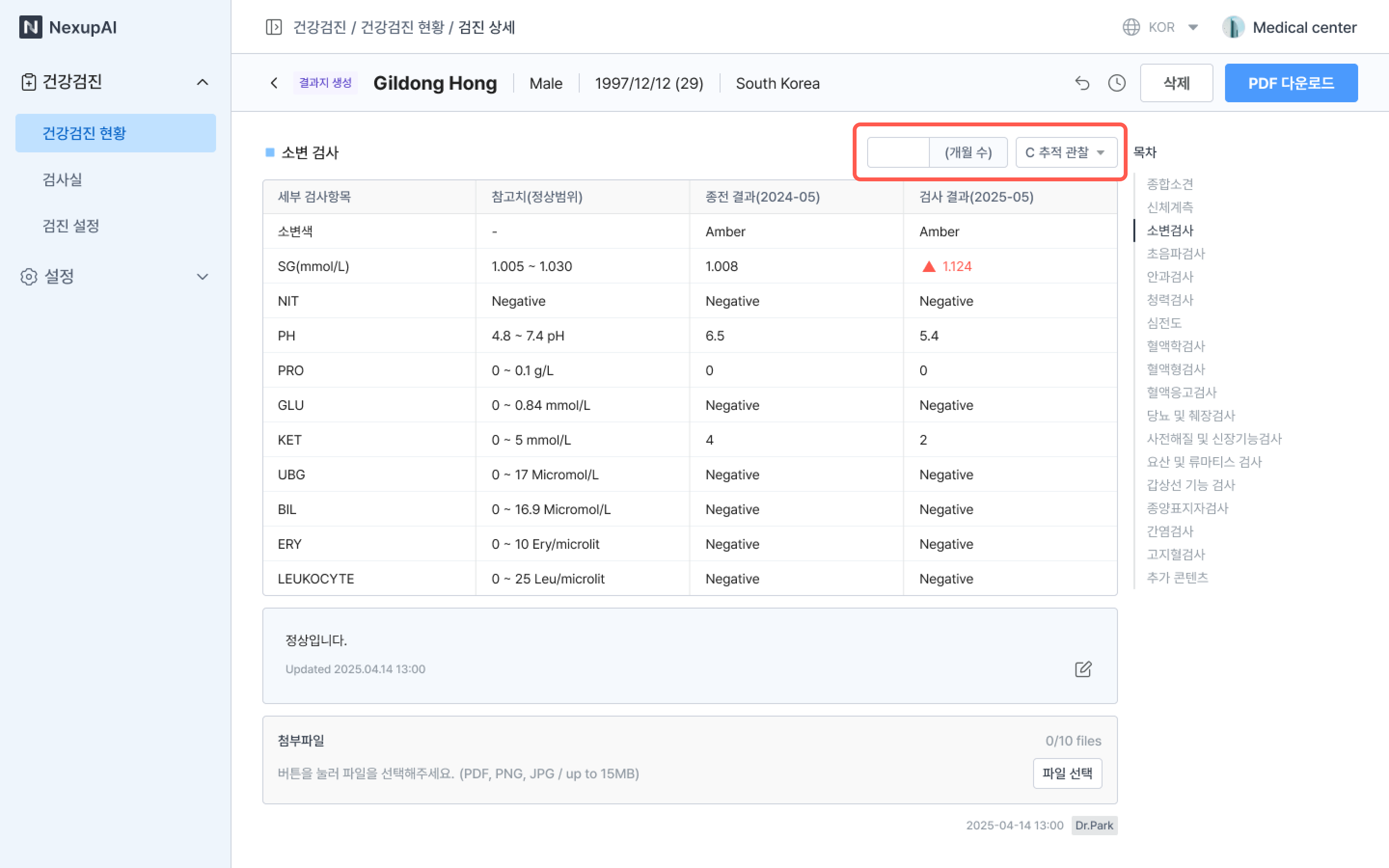Open the C 추적 관찰 dropdown
Viewport: 1389px width, 868px height.
click(1065, 153)
